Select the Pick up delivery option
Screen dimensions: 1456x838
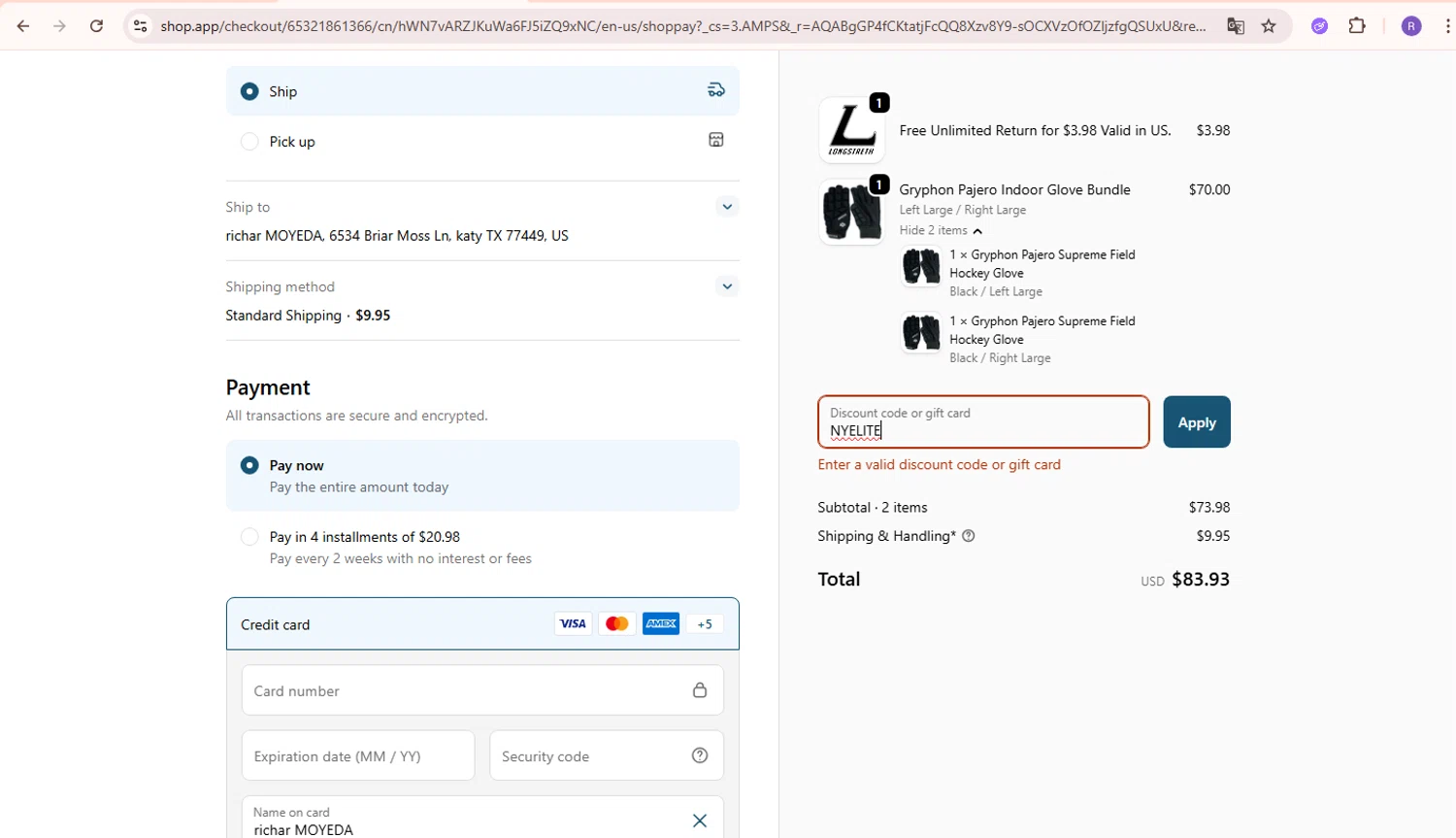(x=250, y=142)
